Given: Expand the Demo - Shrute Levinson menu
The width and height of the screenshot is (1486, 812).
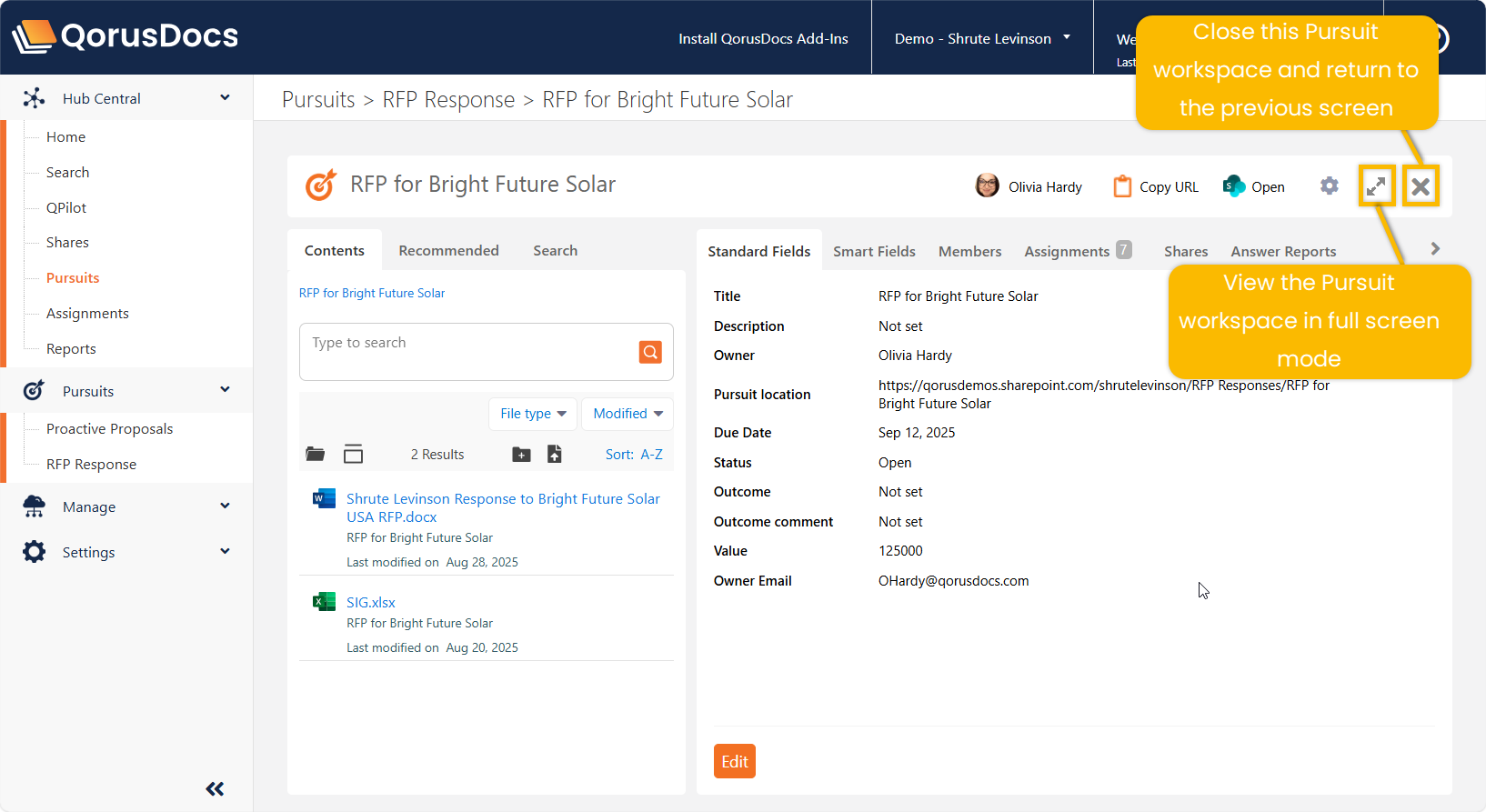Looking at the screenshot, I should coord(982,38).
